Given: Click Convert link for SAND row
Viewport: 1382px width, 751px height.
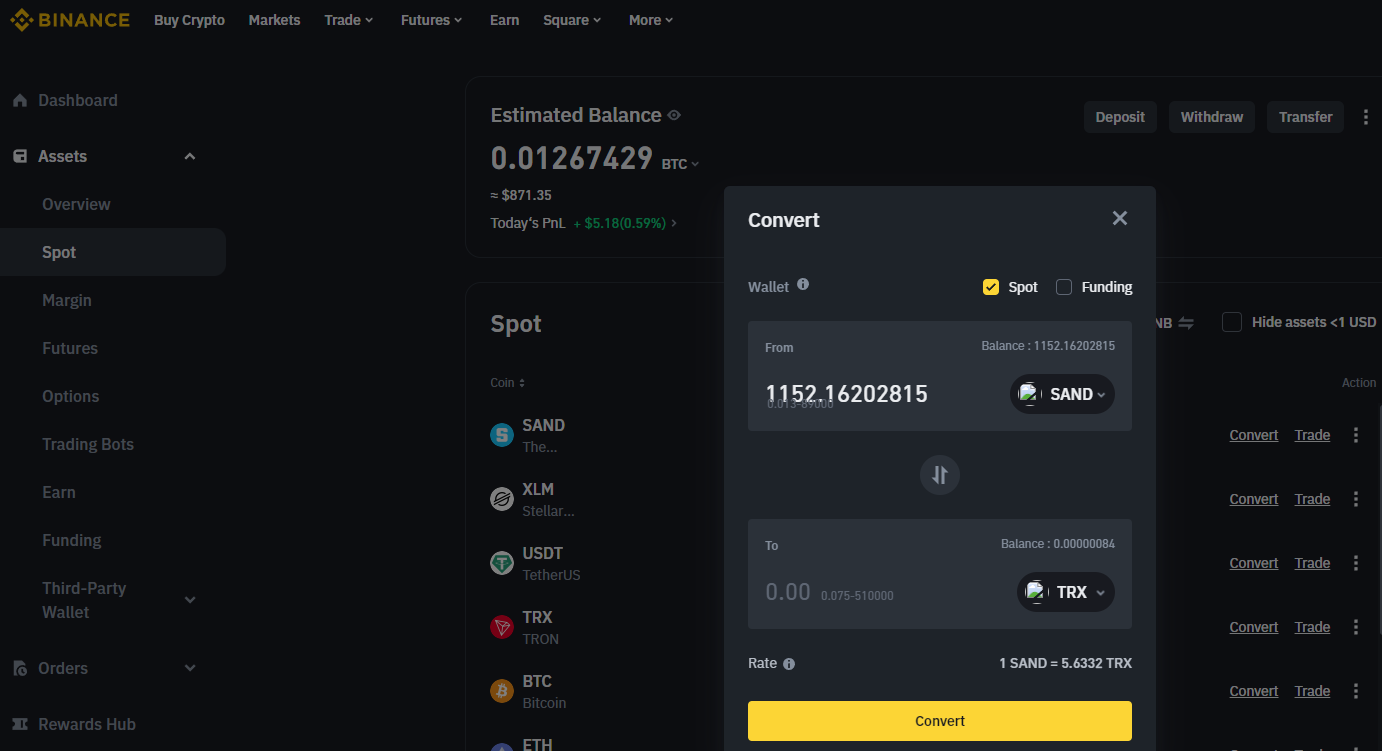Looking at the screenshot, I should [1254, 435].
